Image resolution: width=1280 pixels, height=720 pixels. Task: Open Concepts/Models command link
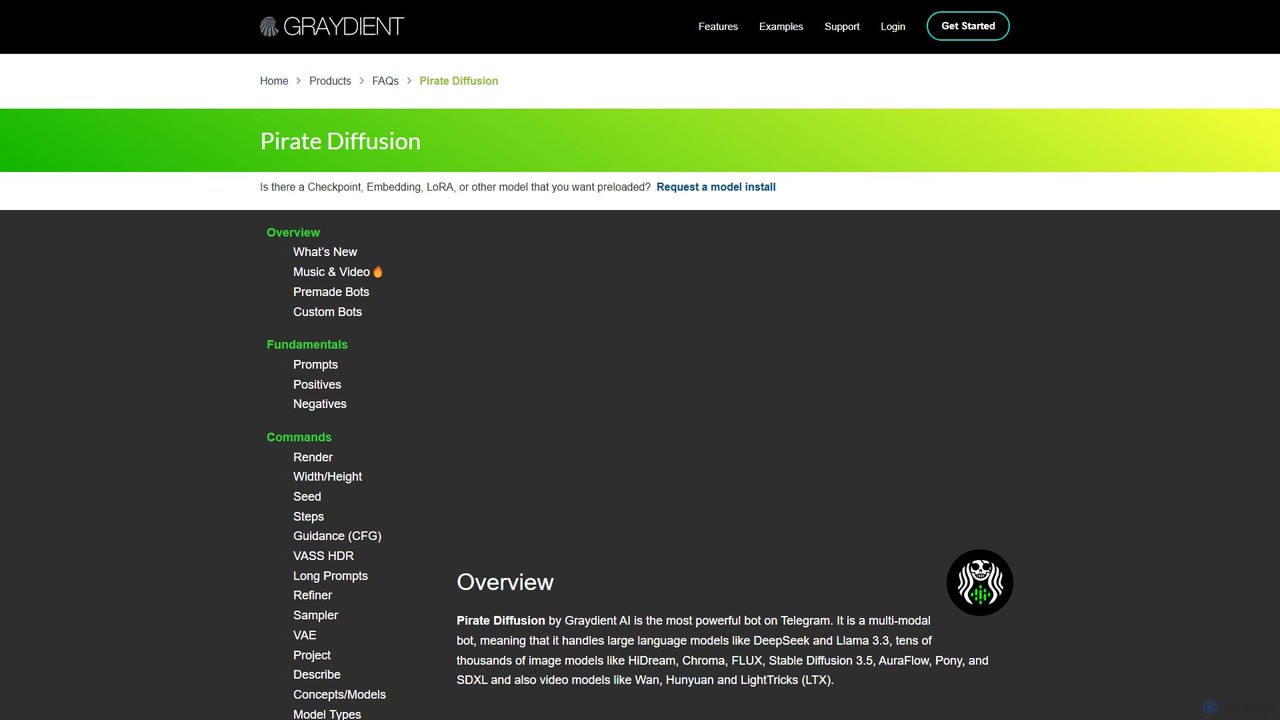tap(339, 695)
